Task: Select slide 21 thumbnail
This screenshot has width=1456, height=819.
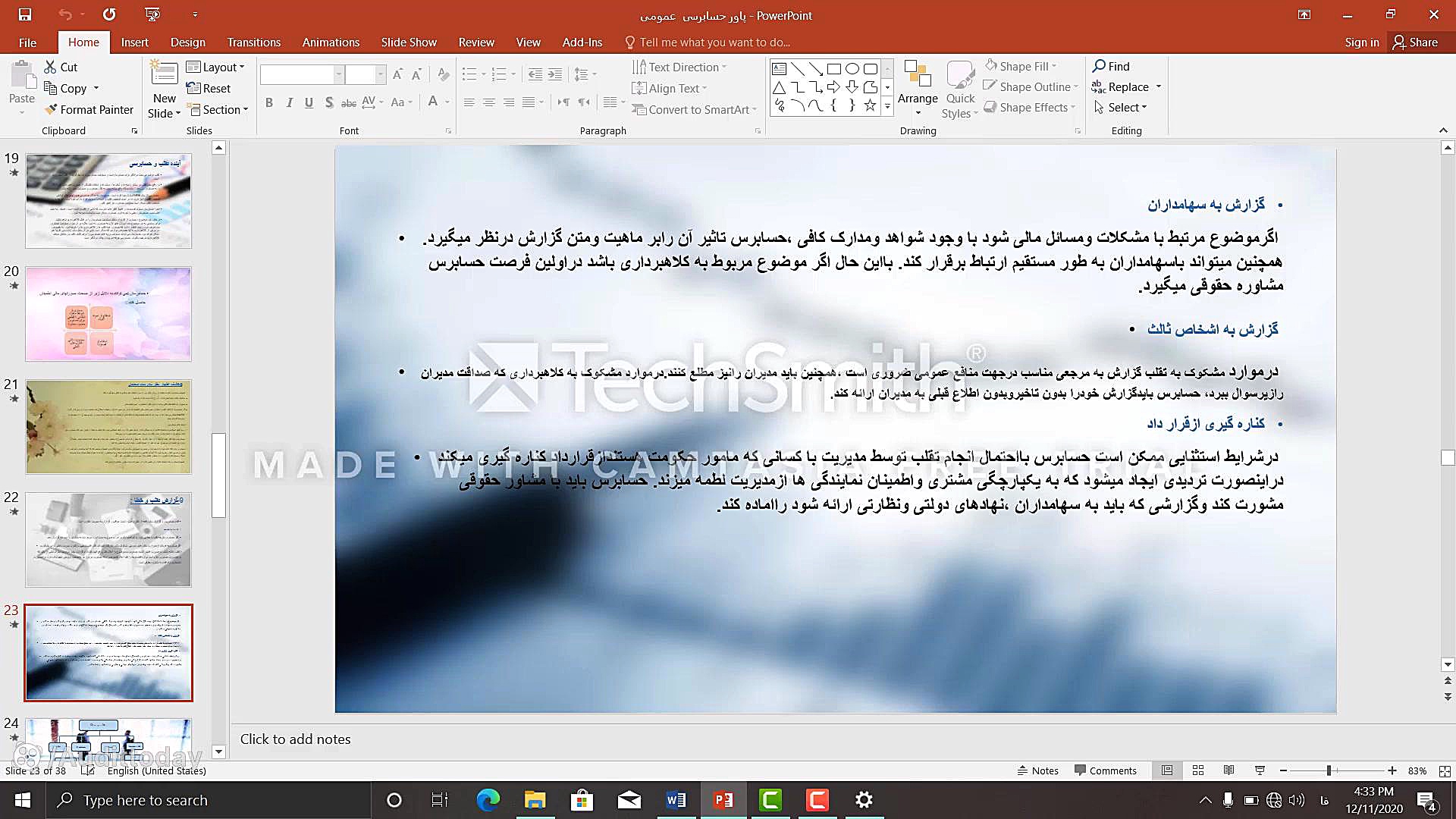Action: (108, 426)
